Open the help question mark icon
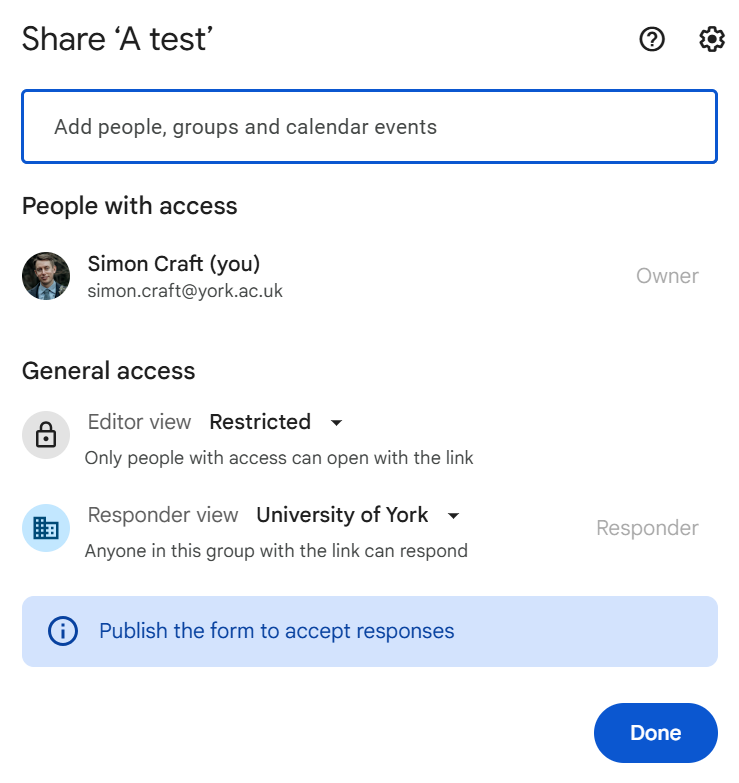This screenshot has height=783, width=739. (x=652, y=40)
